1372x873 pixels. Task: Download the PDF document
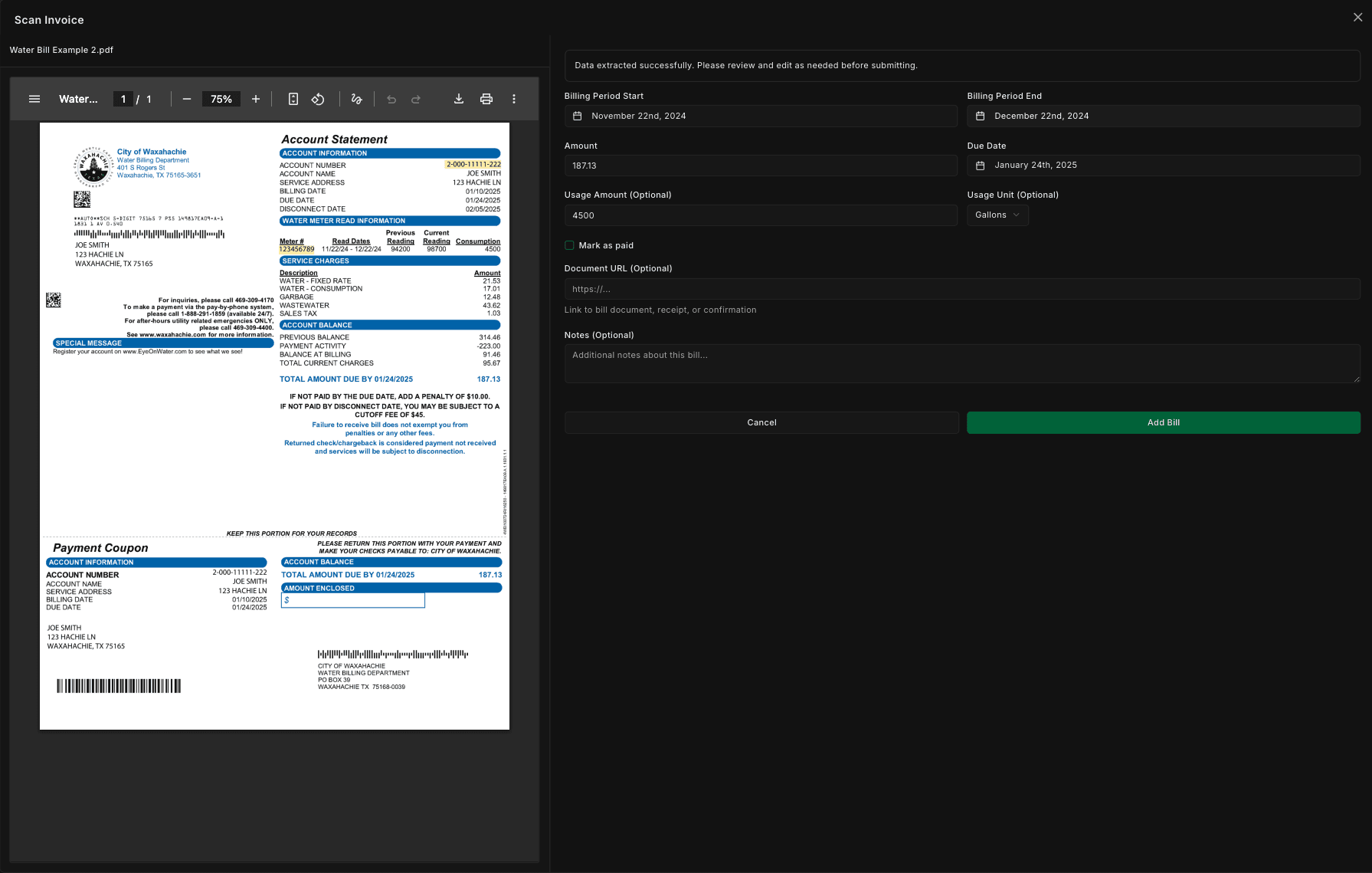(459, 99)
